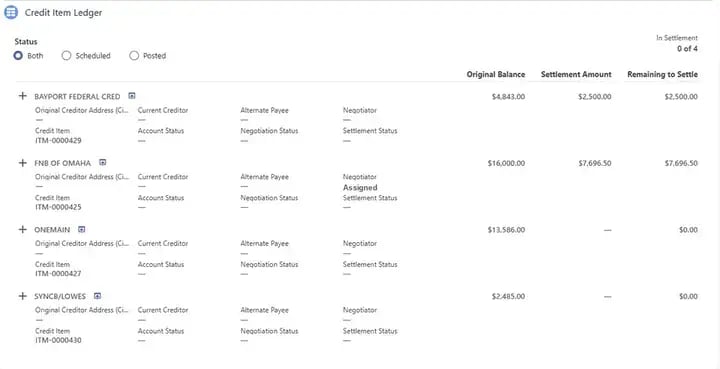The width and height of the screenshot is (720, 369).
Task: Click Settlement Status label in SYNCB/LOWES row
Action: (x=370, y=331)
